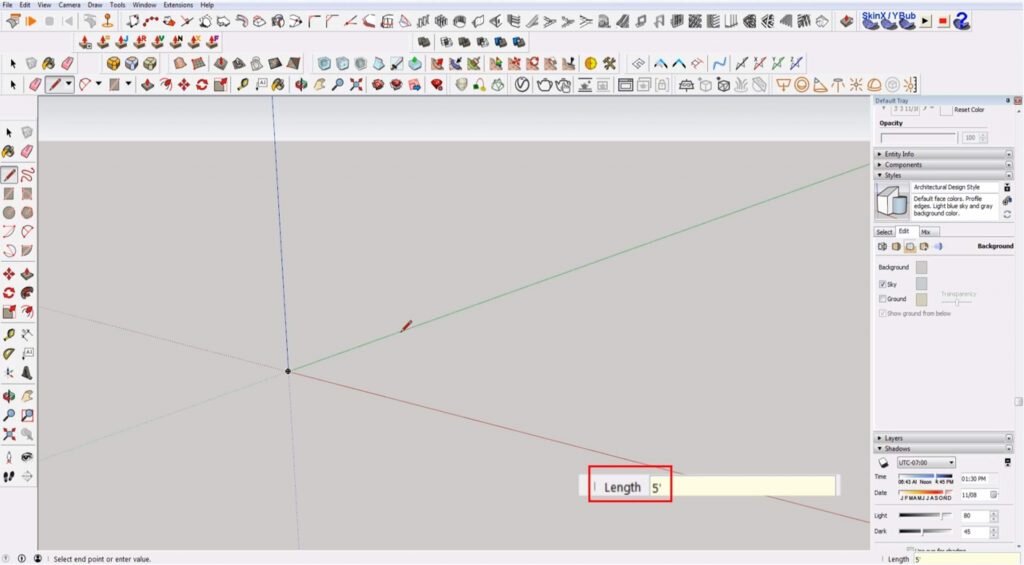Image resolution: width=1024 pixels, height=565 pixels.
Task: Select the Look Around eye tool
Action: (x=27, y=457)
